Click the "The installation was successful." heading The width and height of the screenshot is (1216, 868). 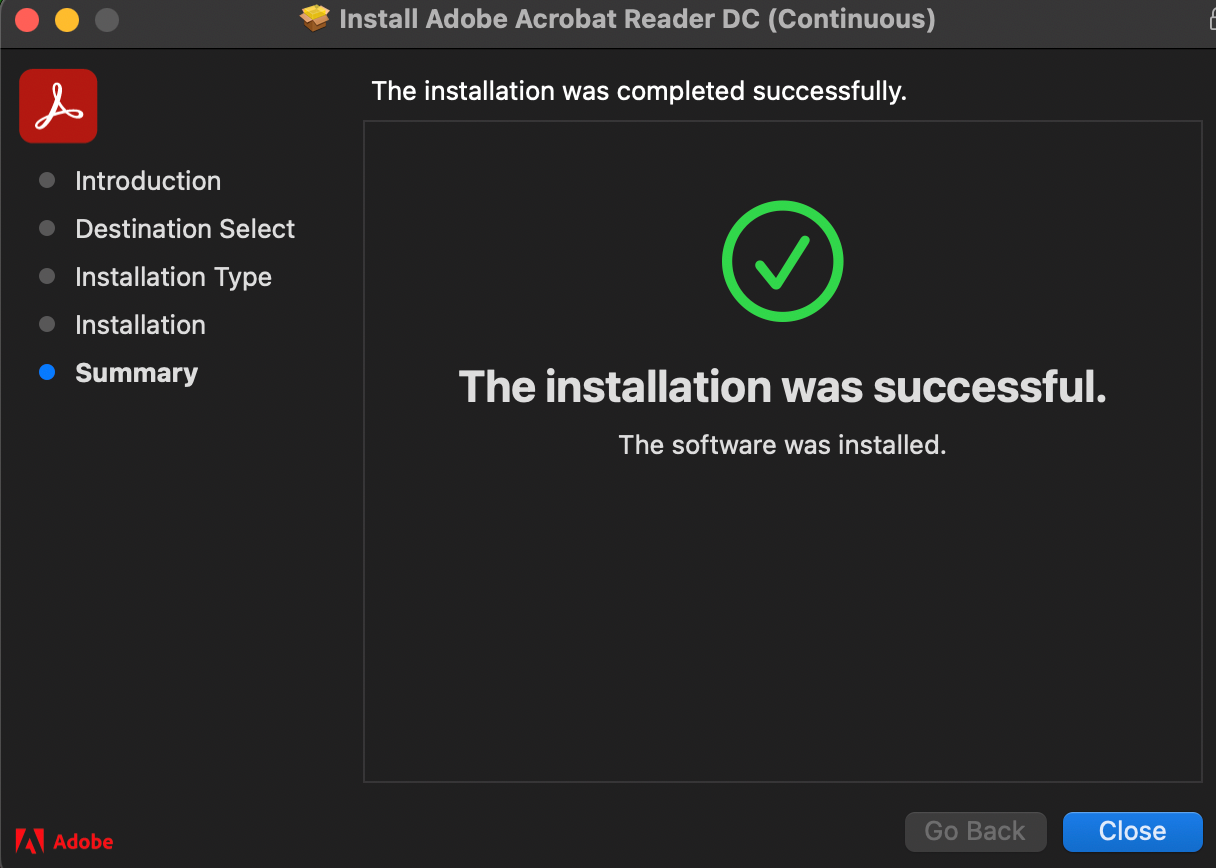click(x=782, y=387)
